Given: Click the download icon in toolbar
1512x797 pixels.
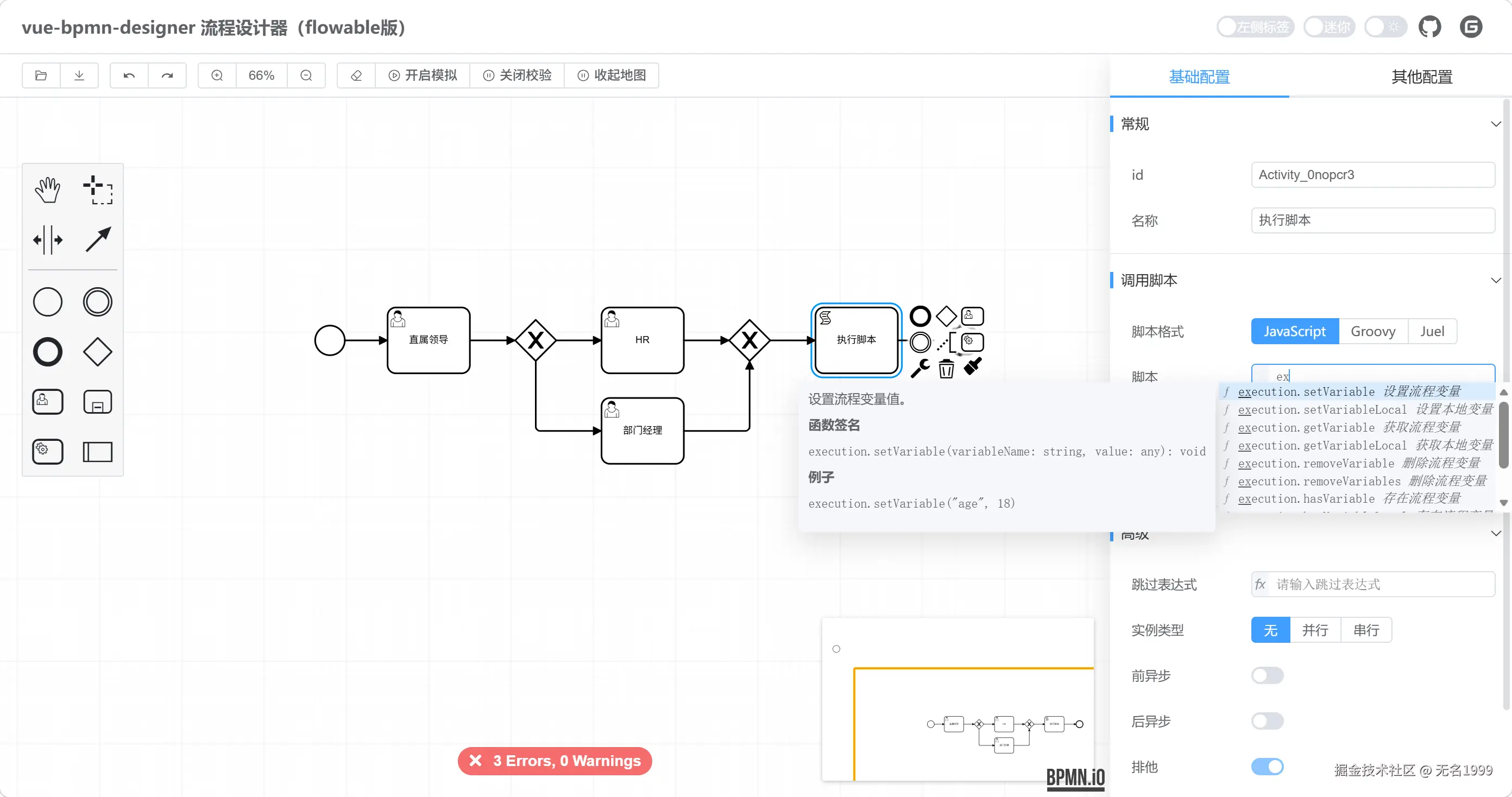Looking at the screenshot, I should coord(79,75).
